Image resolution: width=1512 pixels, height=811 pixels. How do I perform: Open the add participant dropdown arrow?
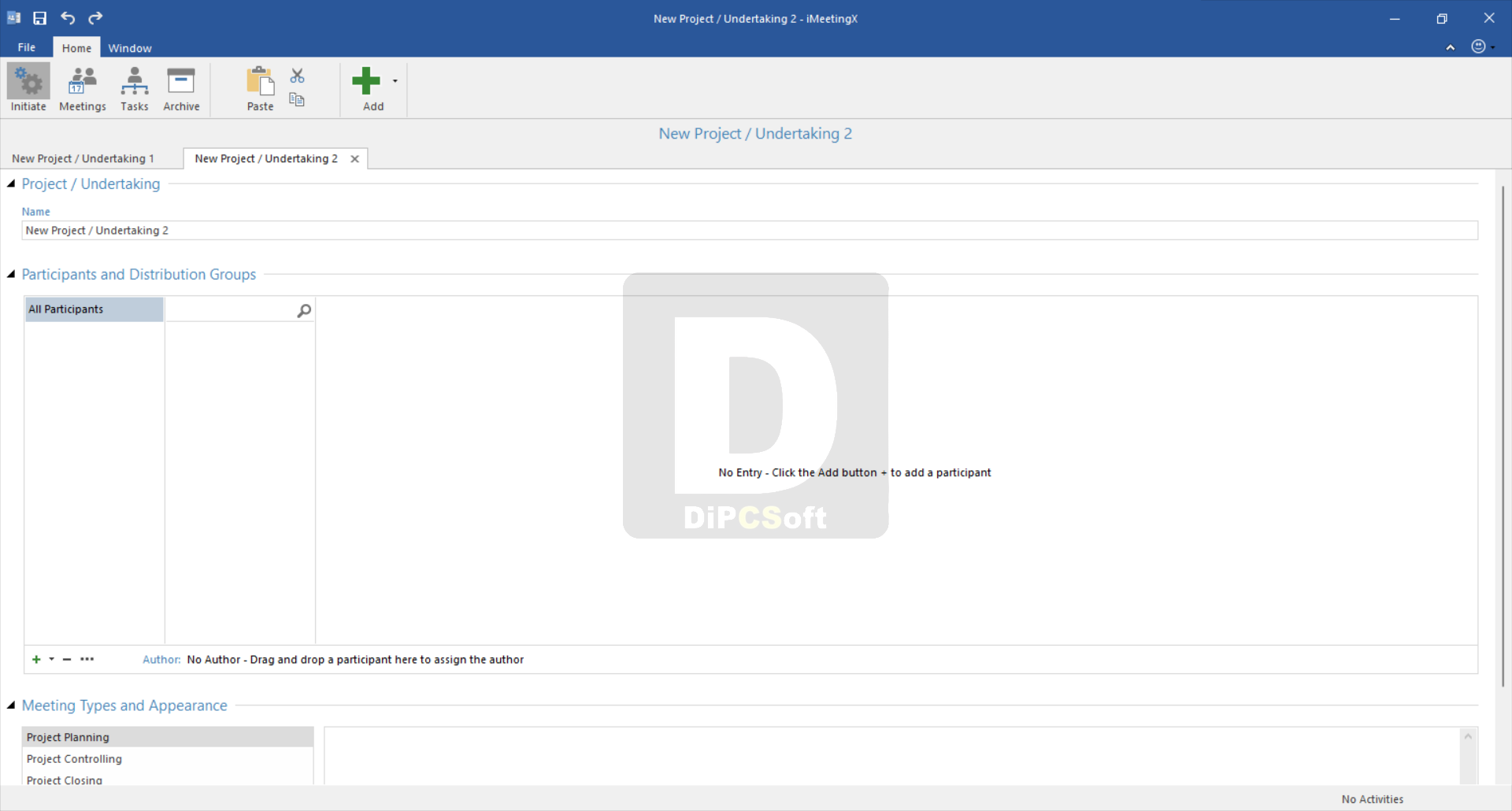[x=51, y=659]
